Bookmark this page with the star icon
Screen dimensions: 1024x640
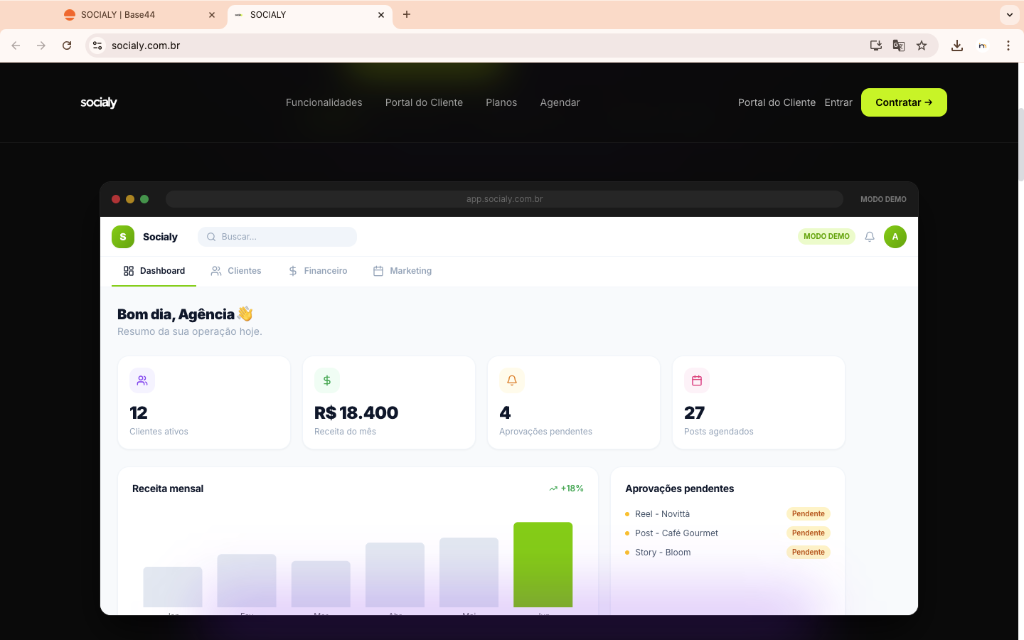coord(921,46)
